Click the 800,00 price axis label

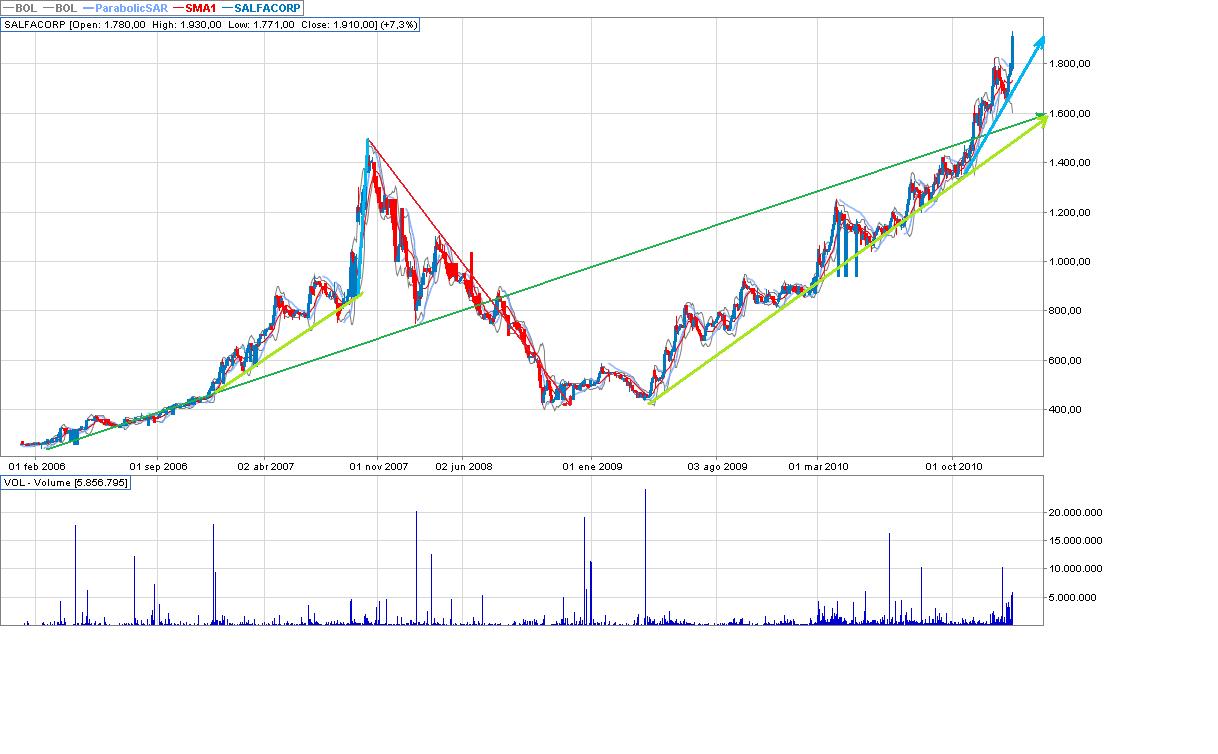[x=1065, y=310]
